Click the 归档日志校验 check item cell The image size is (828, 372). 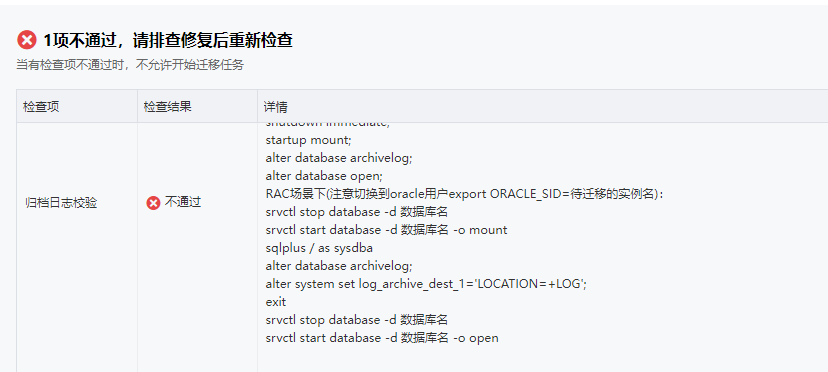click(61, 203)
